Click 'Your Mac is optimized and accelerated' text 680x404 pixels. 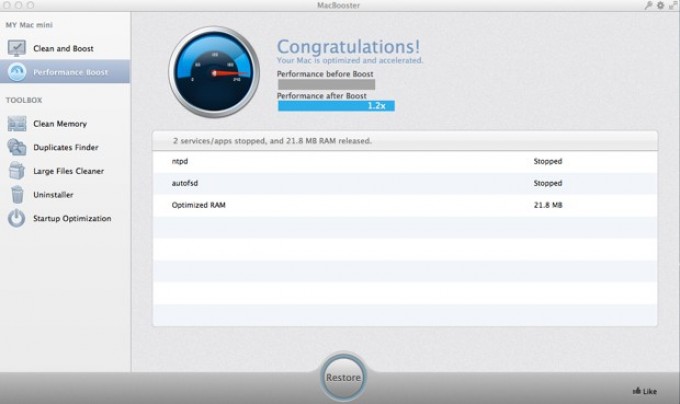[350, 60]
